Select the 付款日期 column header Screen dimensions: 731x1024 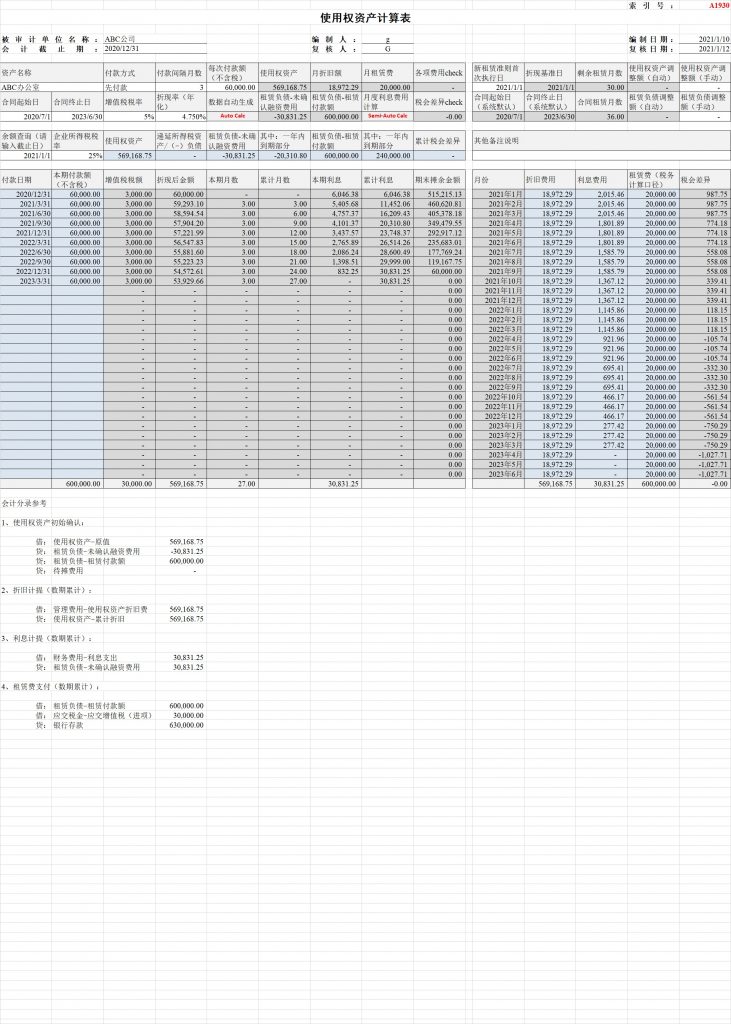(25, 180)
